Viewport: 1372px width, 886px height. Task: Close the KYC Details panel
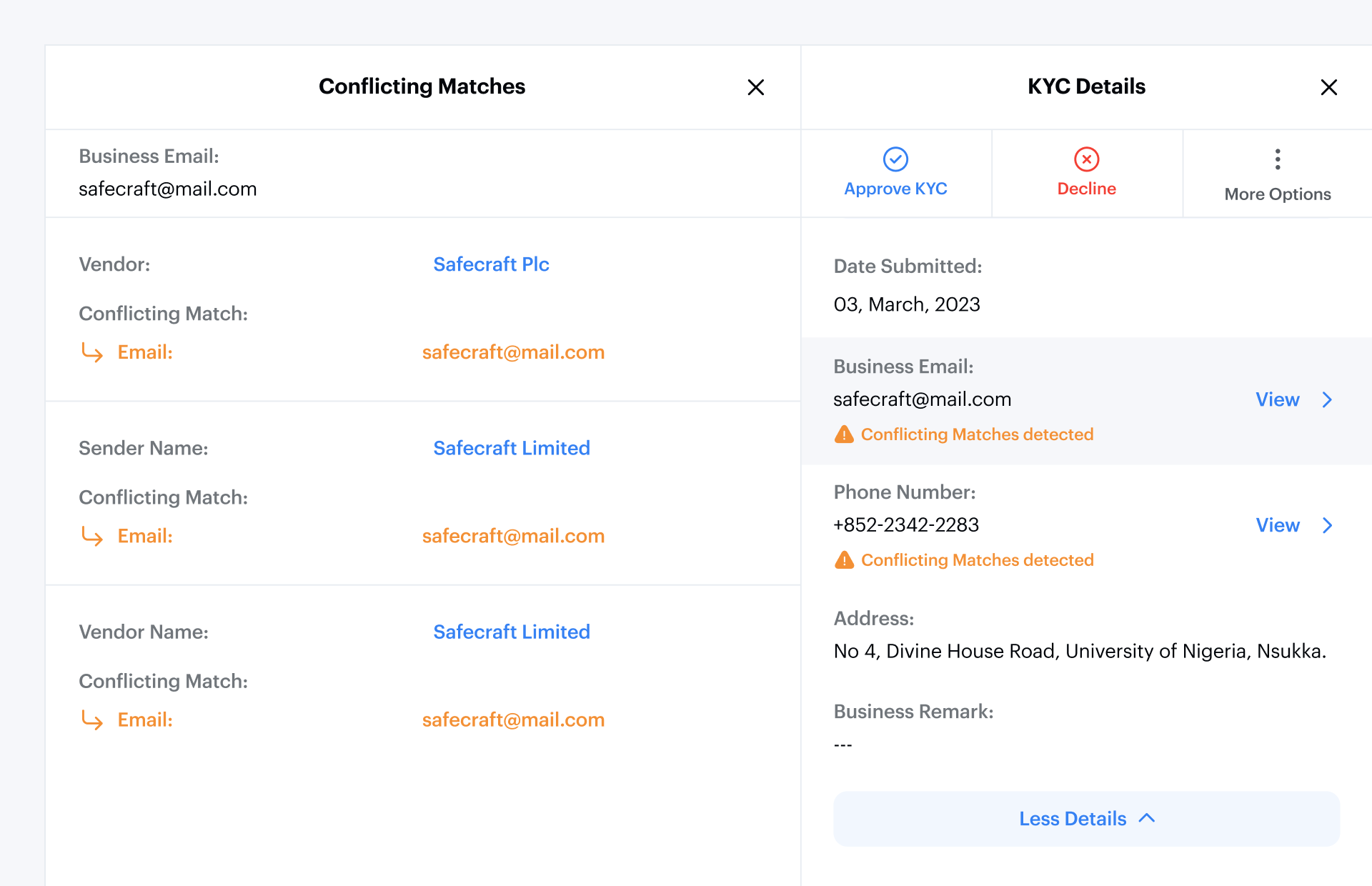click(1328, 87)
